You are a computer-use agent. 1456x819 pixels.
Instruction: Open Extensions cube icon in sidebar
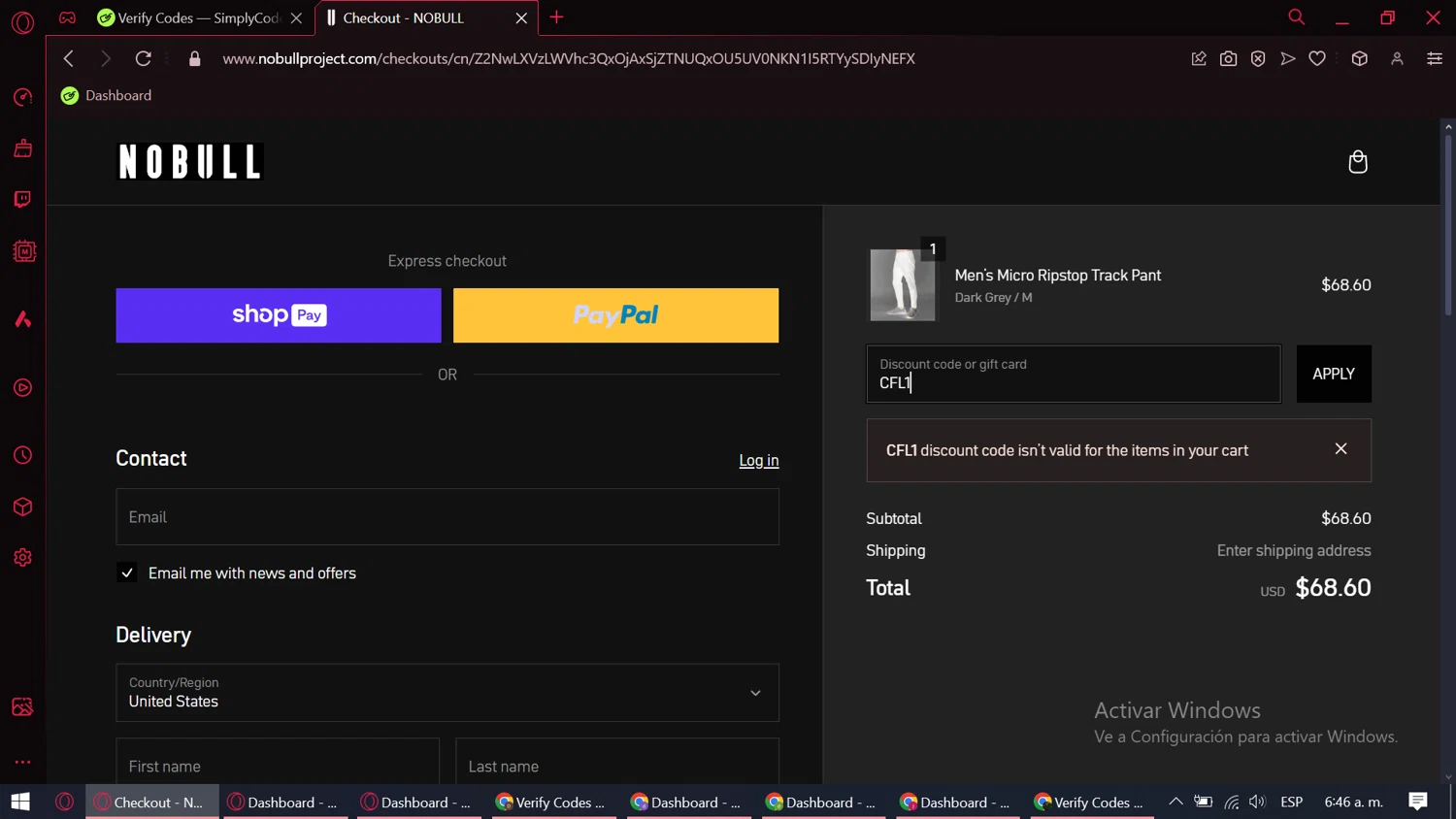pyautogui.click(x=22, y=507)
